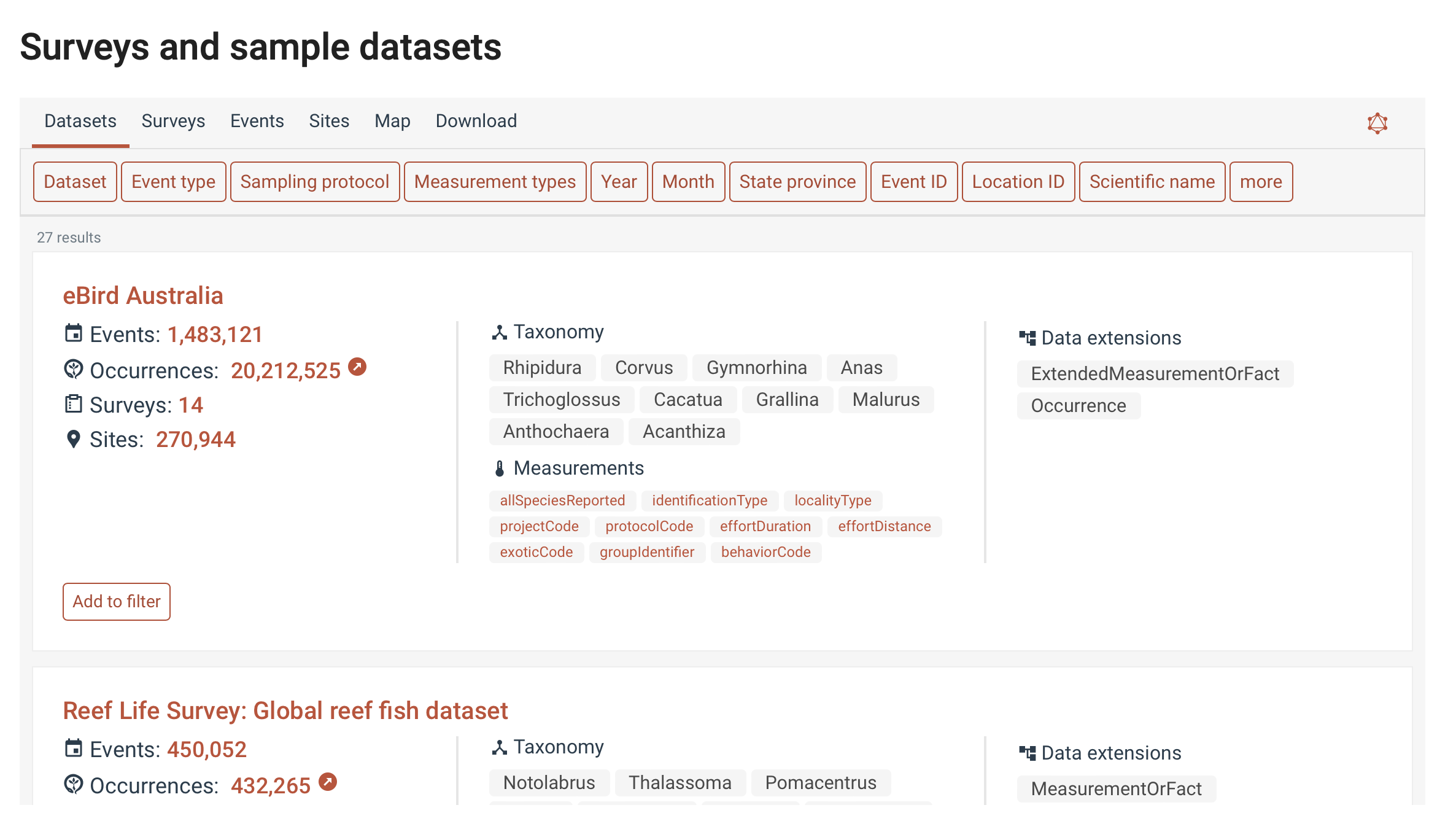The height and width of the screenshot is (840, 1456).
Task: Click the GraphQL icon in the tab bar
Action: click(x=1377, y=123)
